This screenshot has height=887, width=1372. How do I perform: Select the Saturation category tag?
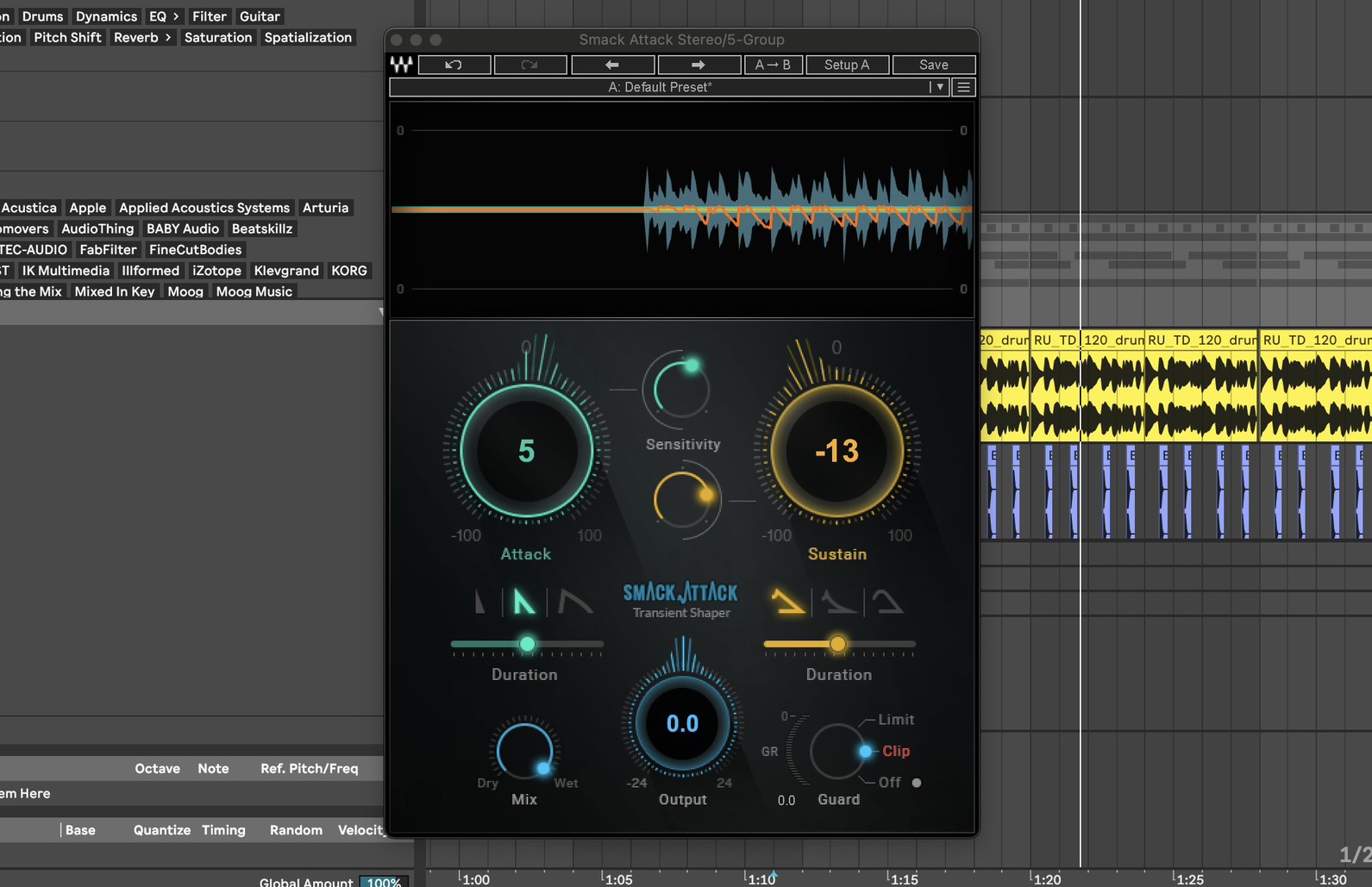[x=218, y=37]
